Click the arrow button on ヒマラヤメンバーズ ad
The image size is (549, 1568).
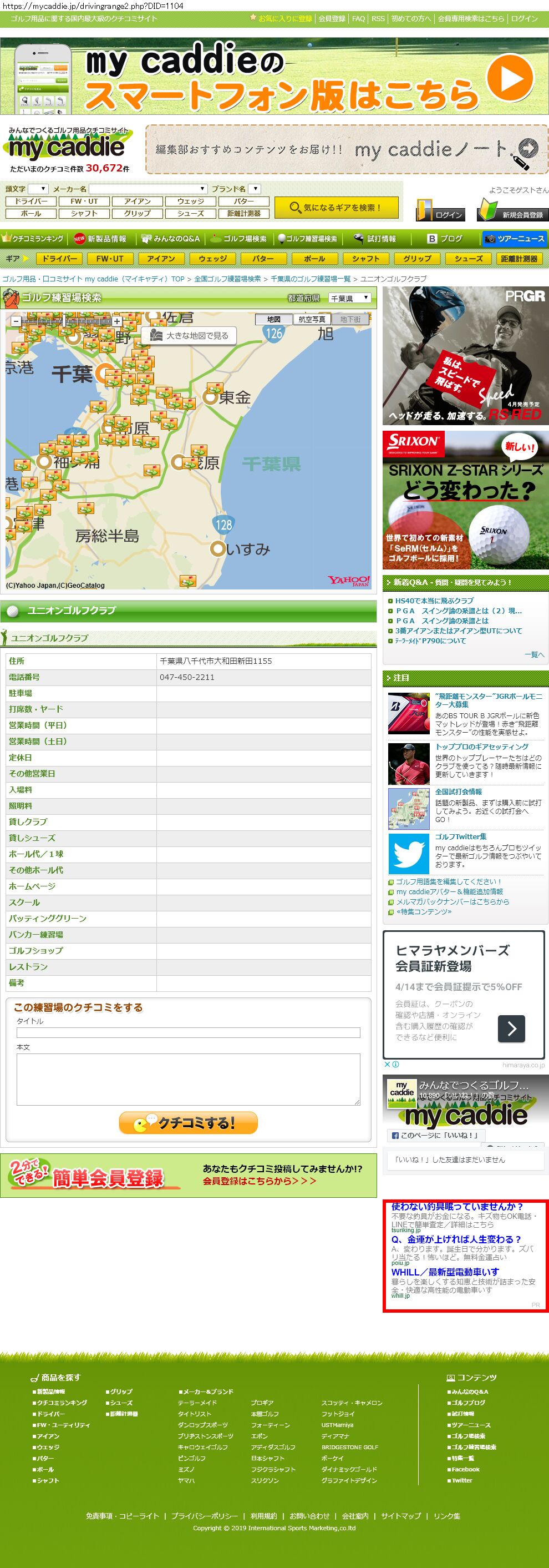[511, 1028]
